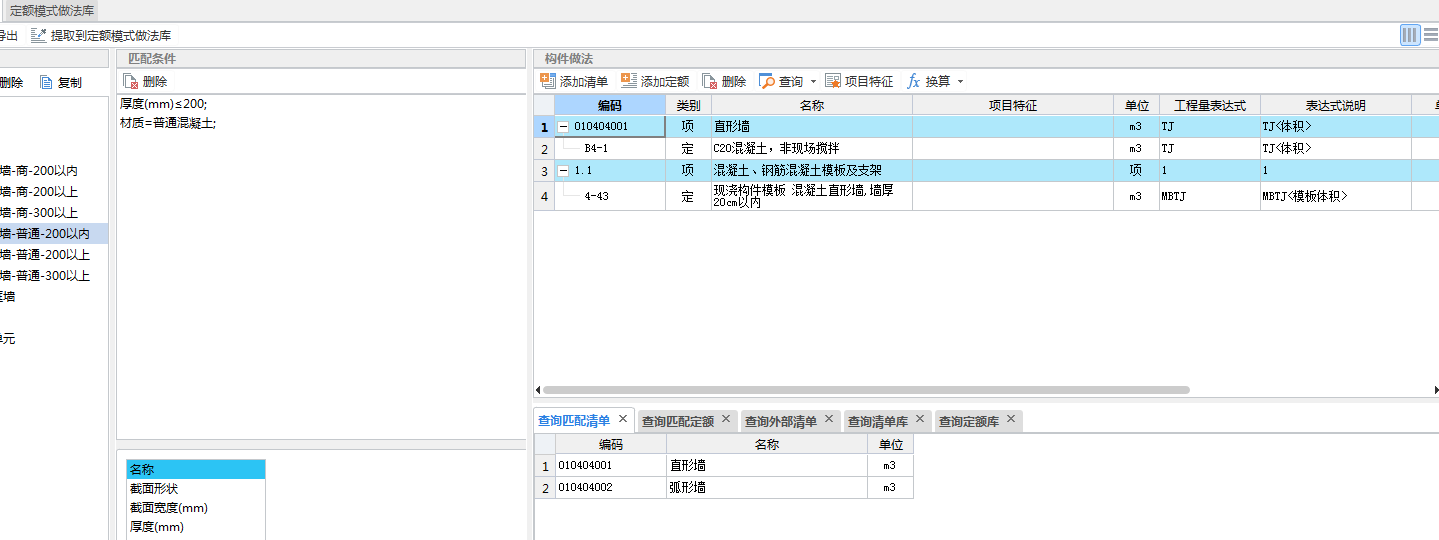This screenshot has height=540, width=1439.
Task: Close the 查询匹配定额 tab
Action: tap(726, 419)
